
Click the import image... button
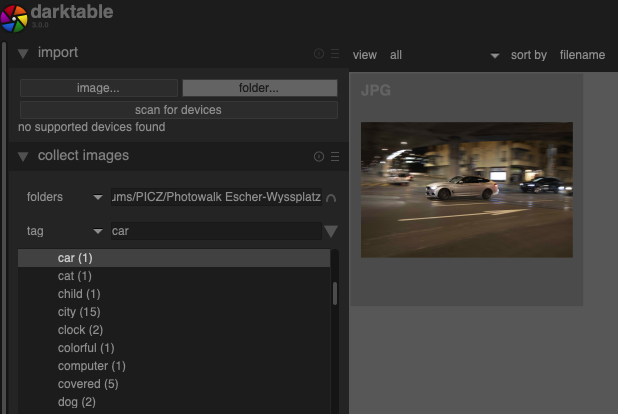click(x=98, y=88)
